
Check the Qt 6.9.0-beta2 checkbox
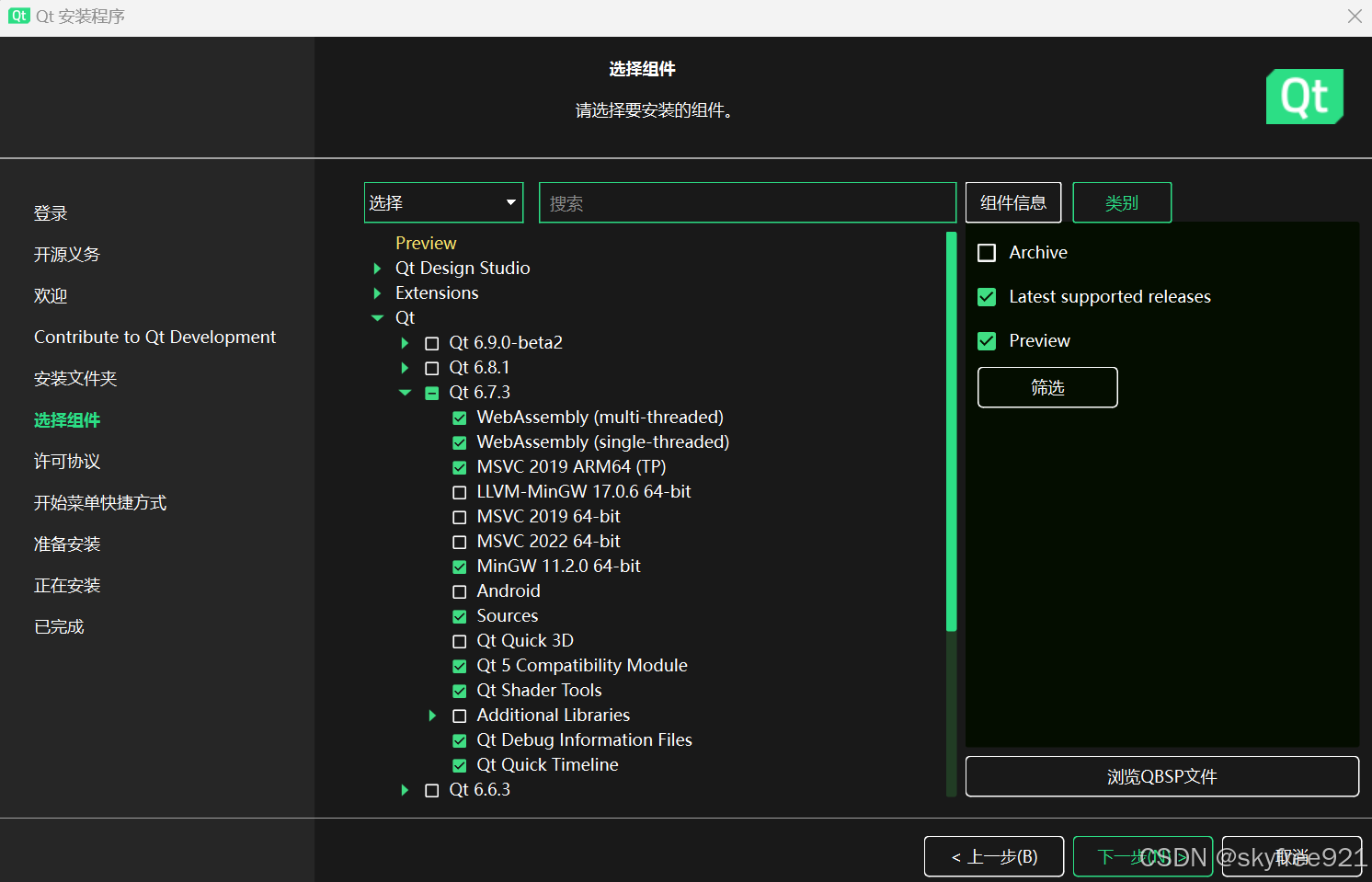432,343
